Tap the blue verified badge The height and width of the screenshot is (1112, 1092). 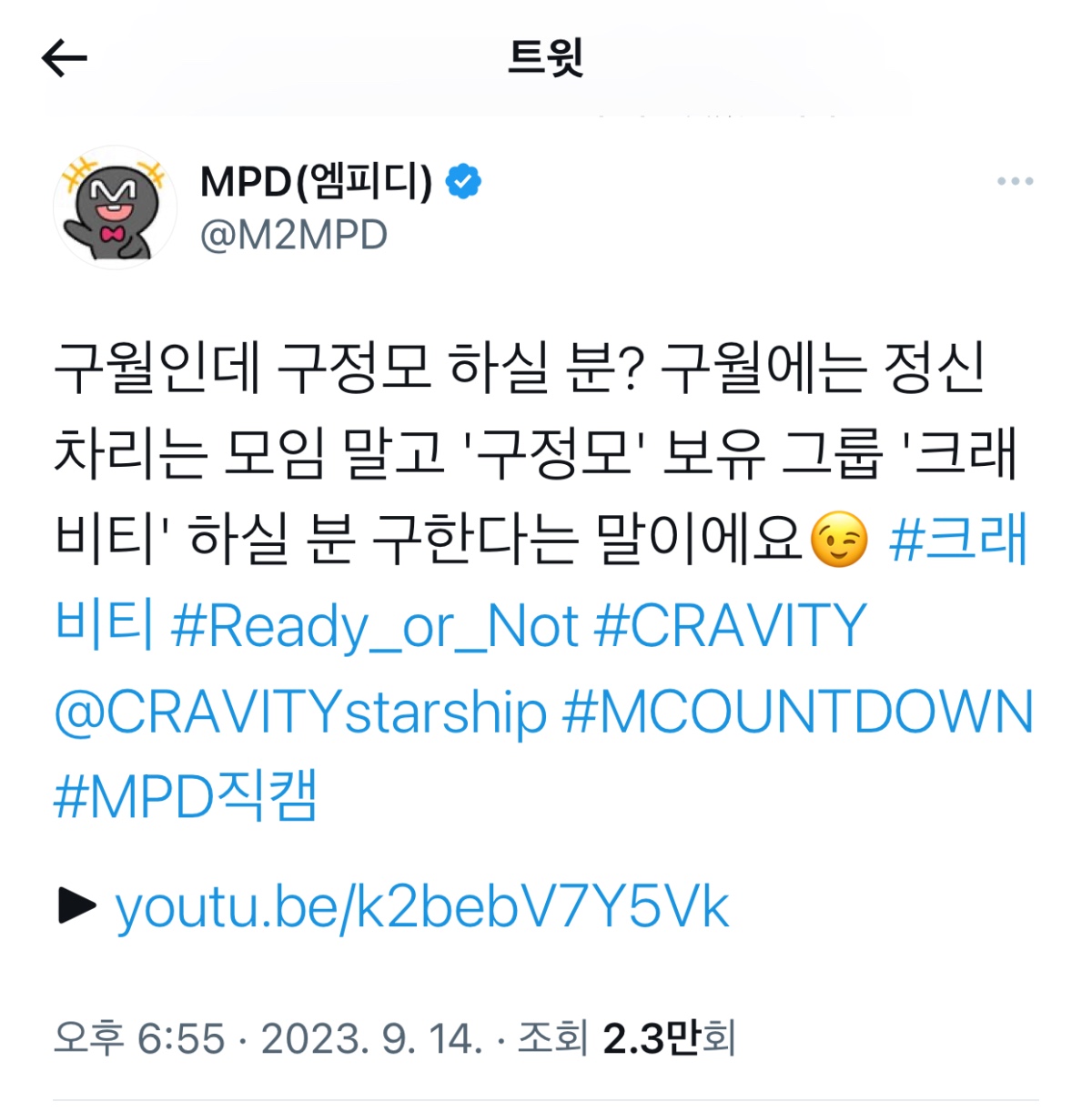coord(463,181)
